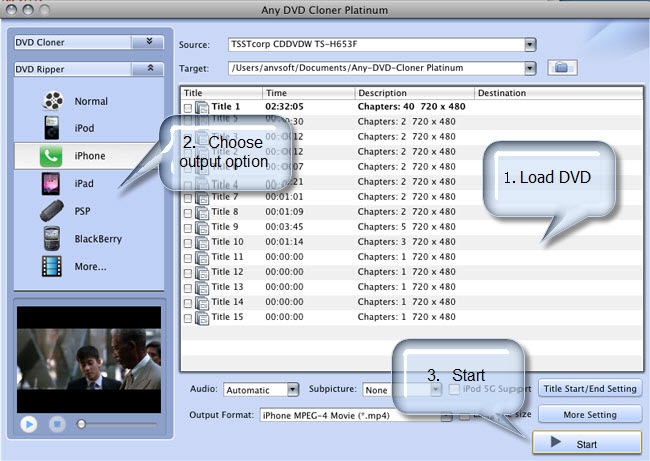Click the Title 7 time 00:01:01
650x461 pixels.
click(x=284, y=197)
